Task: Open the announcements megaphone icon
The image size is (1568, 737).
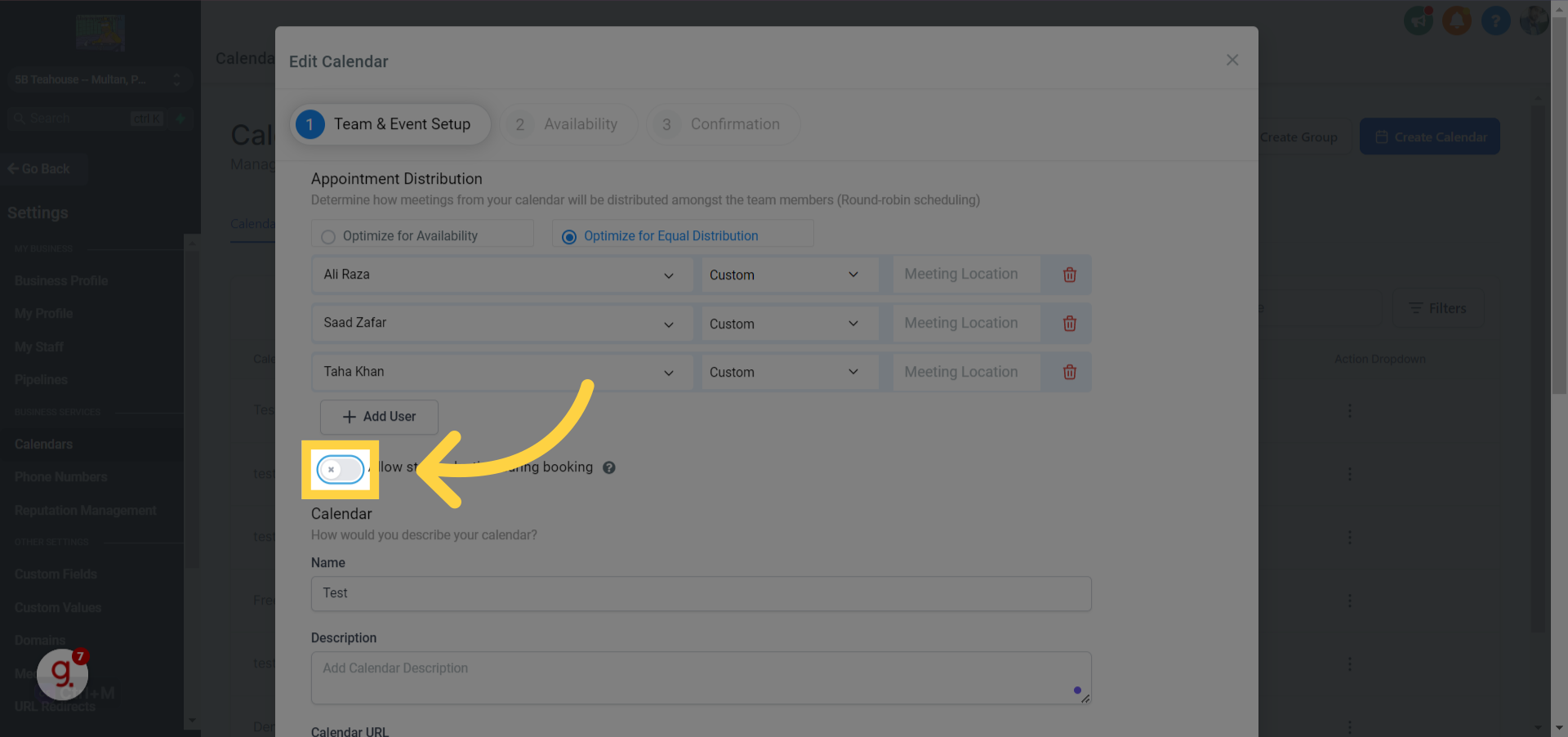Action: [1419, 20]
